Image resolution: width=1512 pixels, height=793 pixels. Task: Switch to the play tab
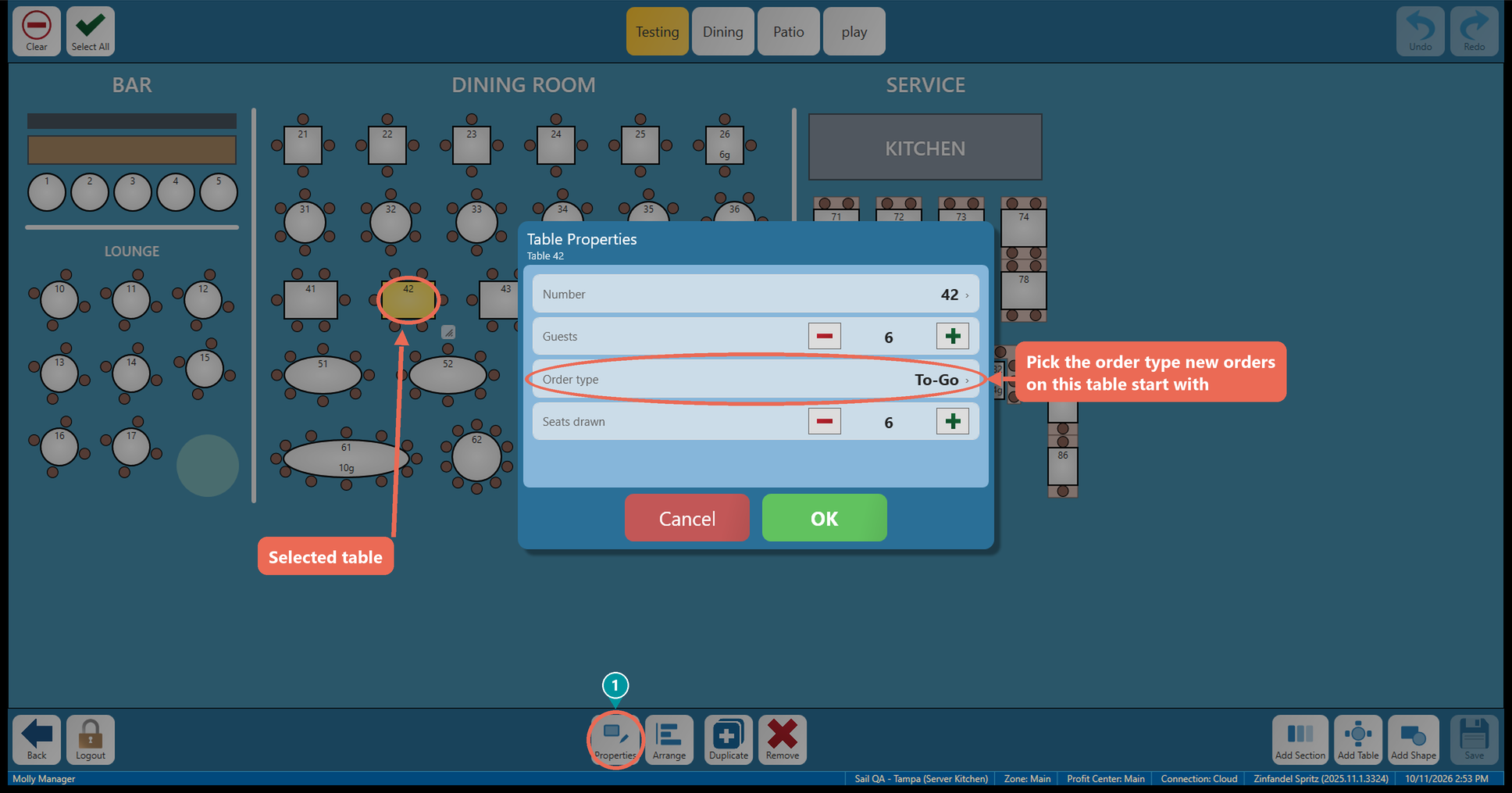pos(854,31)
